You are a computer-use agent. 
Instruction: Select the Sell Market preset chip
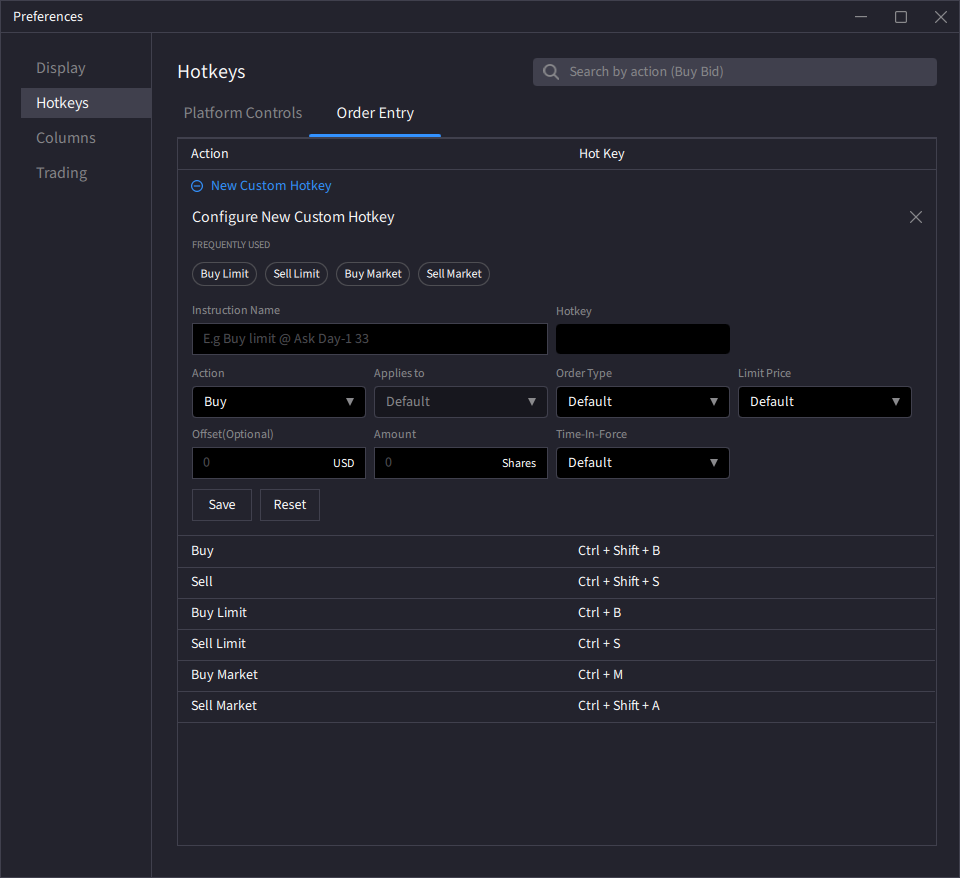[453, 273]
